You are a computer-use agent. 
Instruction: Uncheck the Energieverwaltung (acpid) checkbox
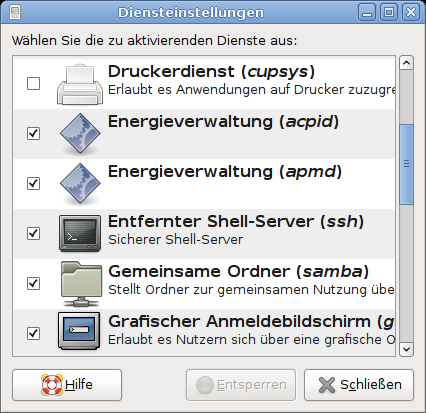33,133
